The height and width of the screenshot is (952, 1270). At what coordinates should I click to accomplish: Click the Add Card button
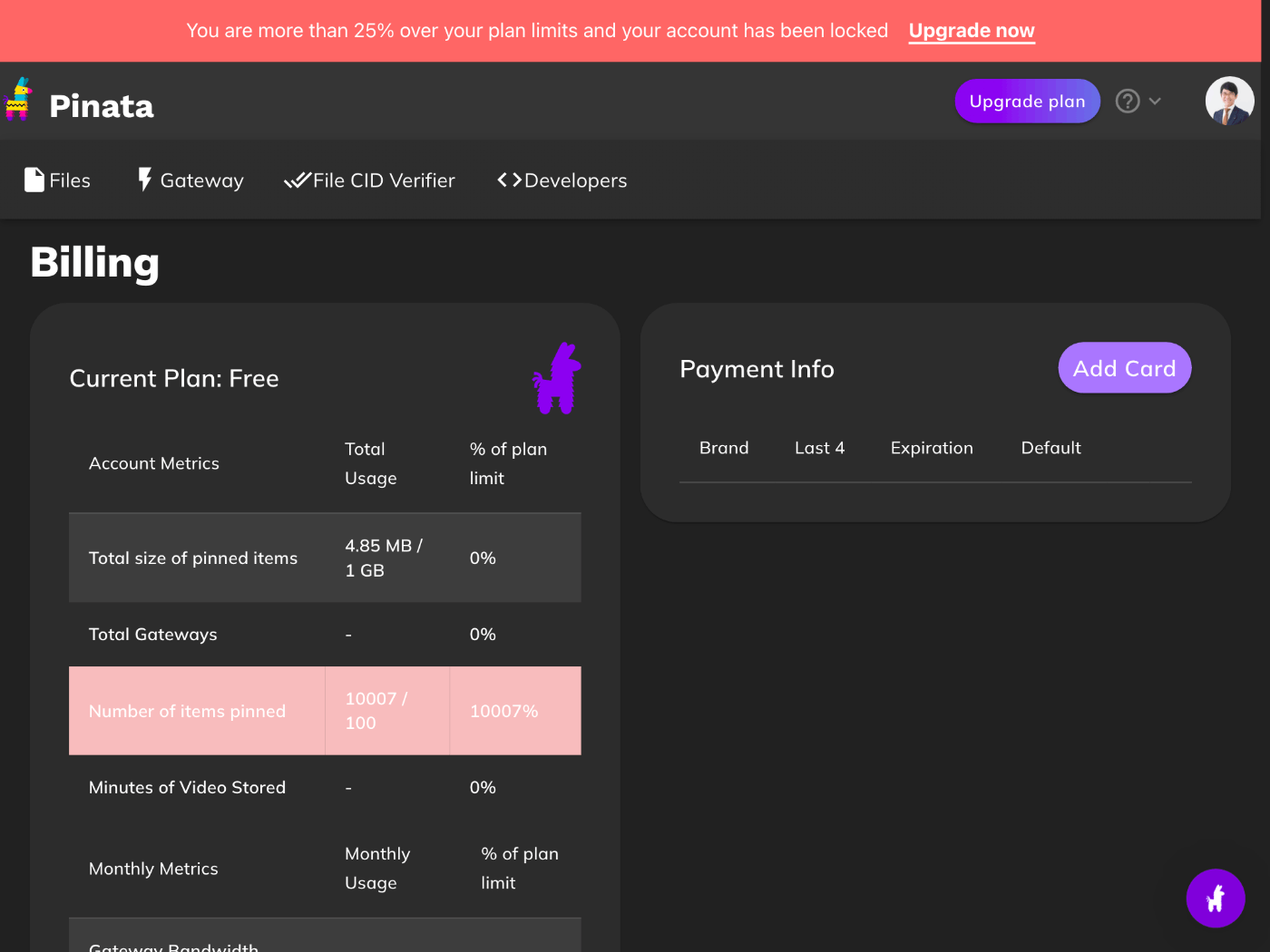coord(1124,368)
